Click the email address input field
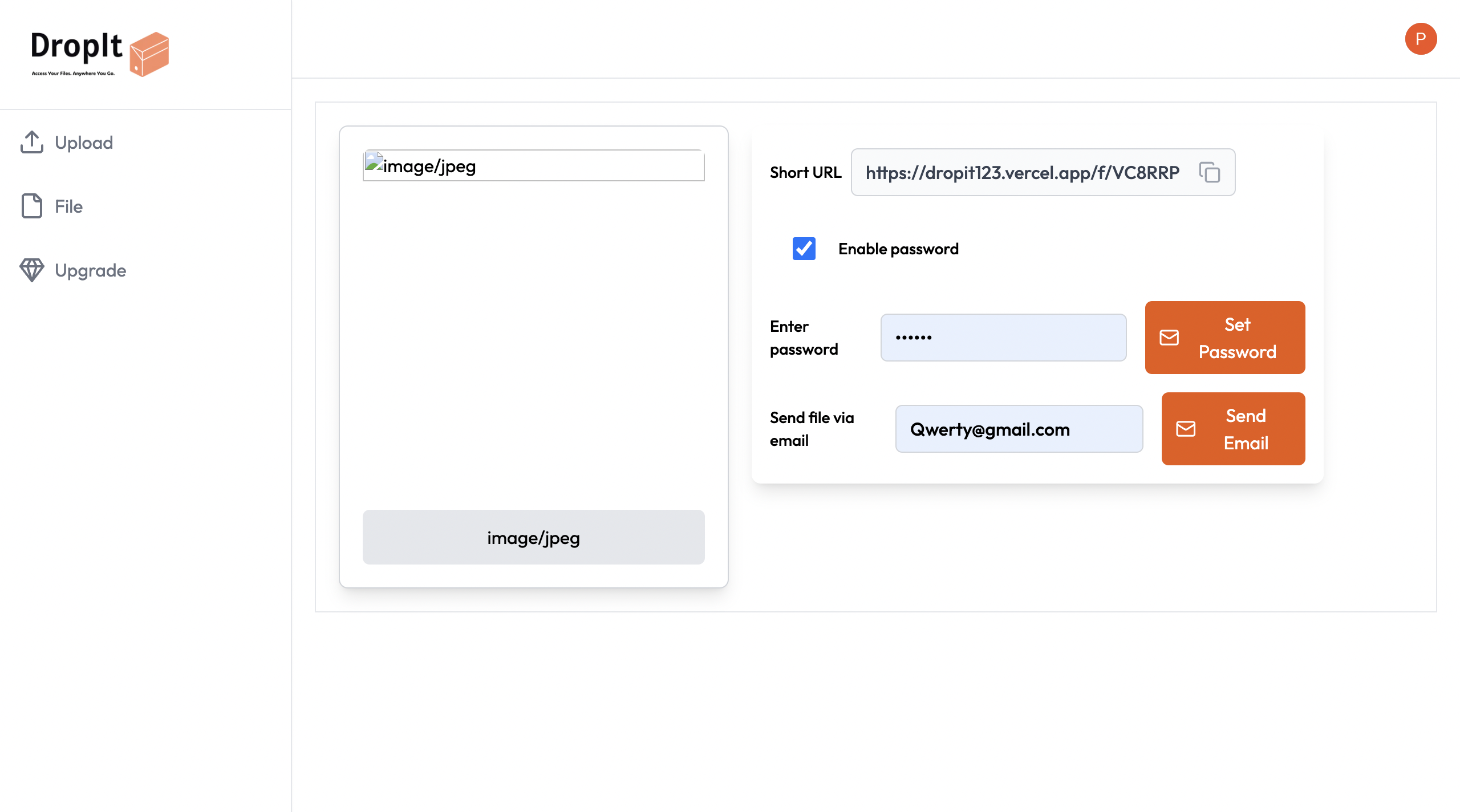This screenshot has height=812, width=1460. tap(1019, 429)
